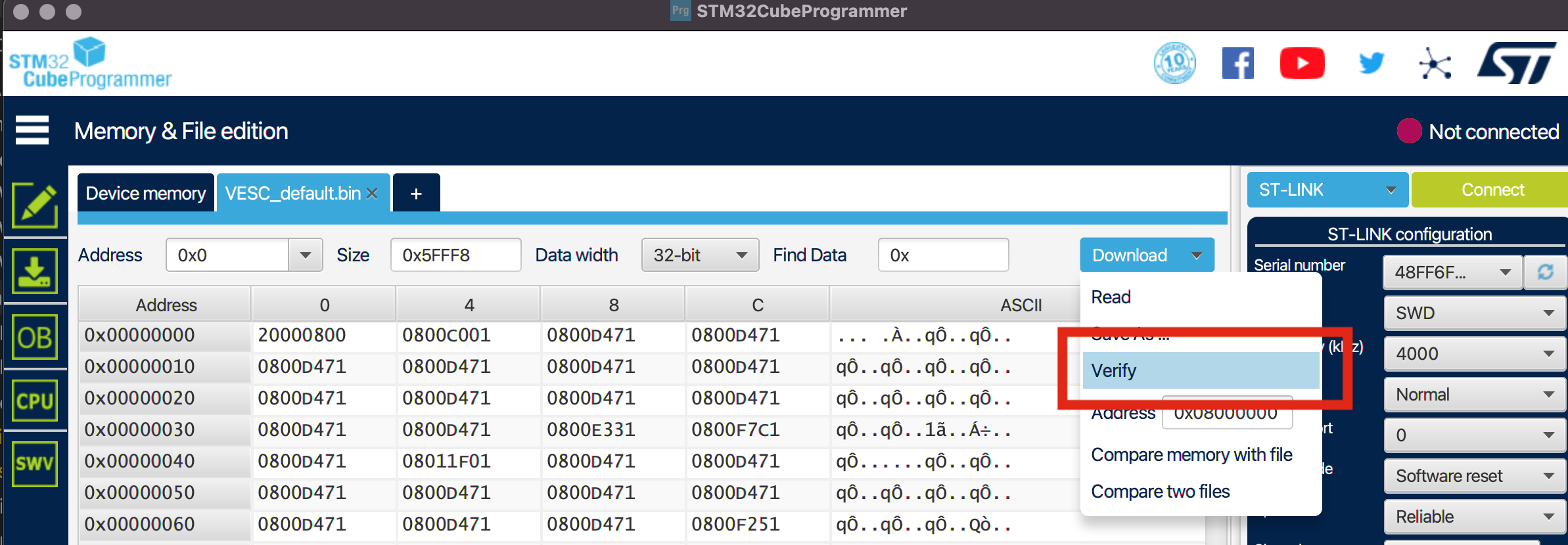The image size is (1568, 545).
Task: Open Option Bytes OB panel
Action: [35, 337]
